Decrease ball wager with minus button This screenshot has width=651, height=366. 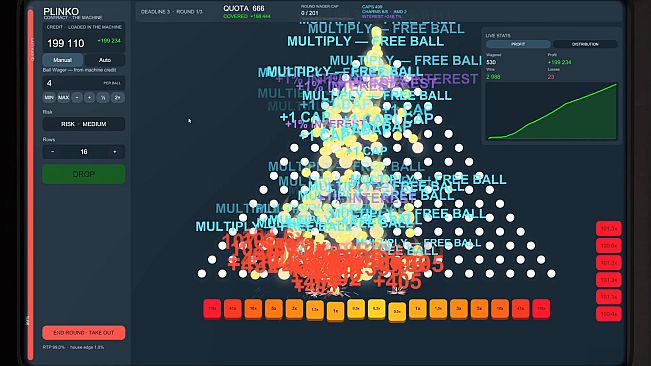click(77, 98)
